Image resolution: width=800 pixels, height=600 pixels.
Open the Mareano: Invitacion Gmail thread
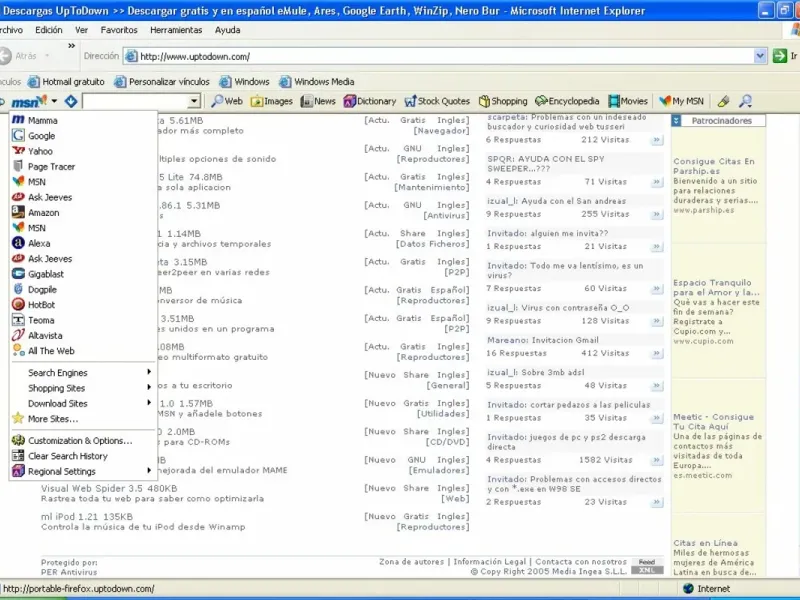[543, 340]
